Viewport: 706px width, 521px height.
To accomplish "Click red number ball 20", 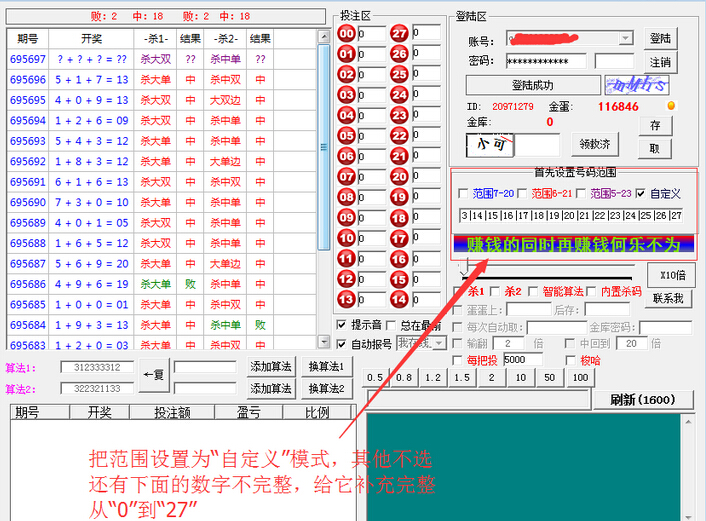I will [399, 177].
